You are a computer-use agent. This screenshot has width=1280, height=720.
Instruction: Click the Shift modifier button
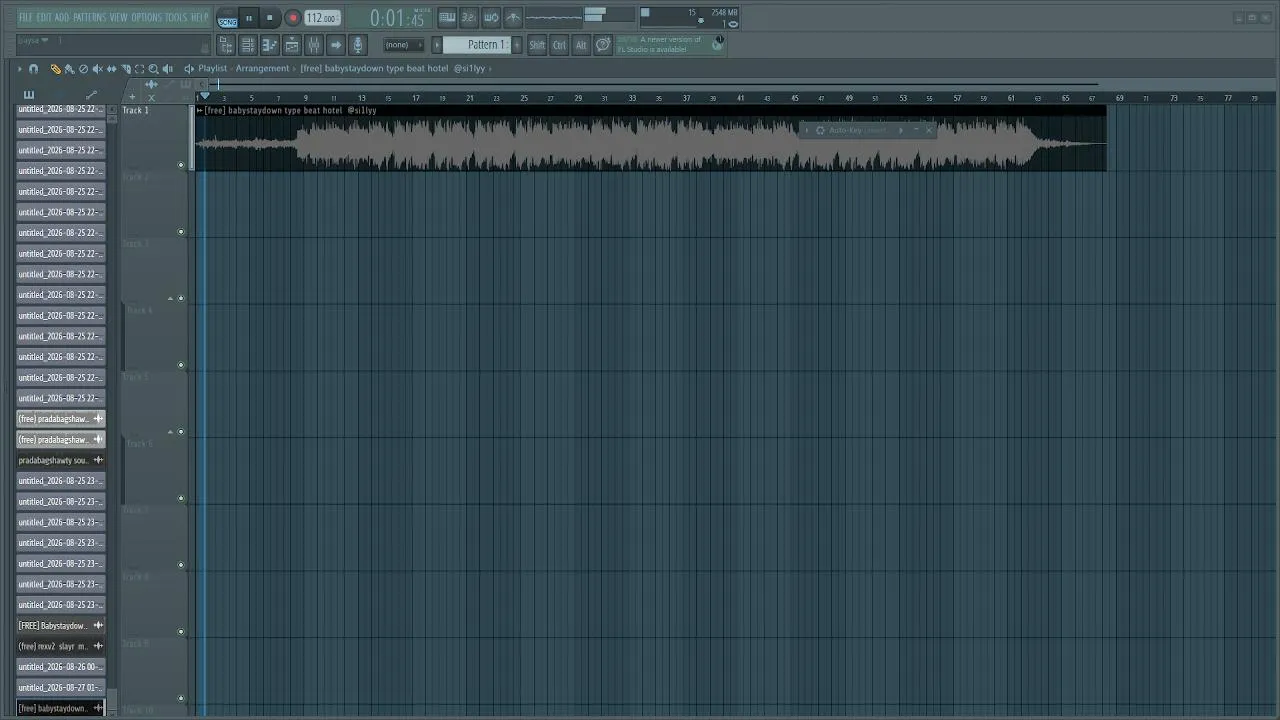coord(537,45)
